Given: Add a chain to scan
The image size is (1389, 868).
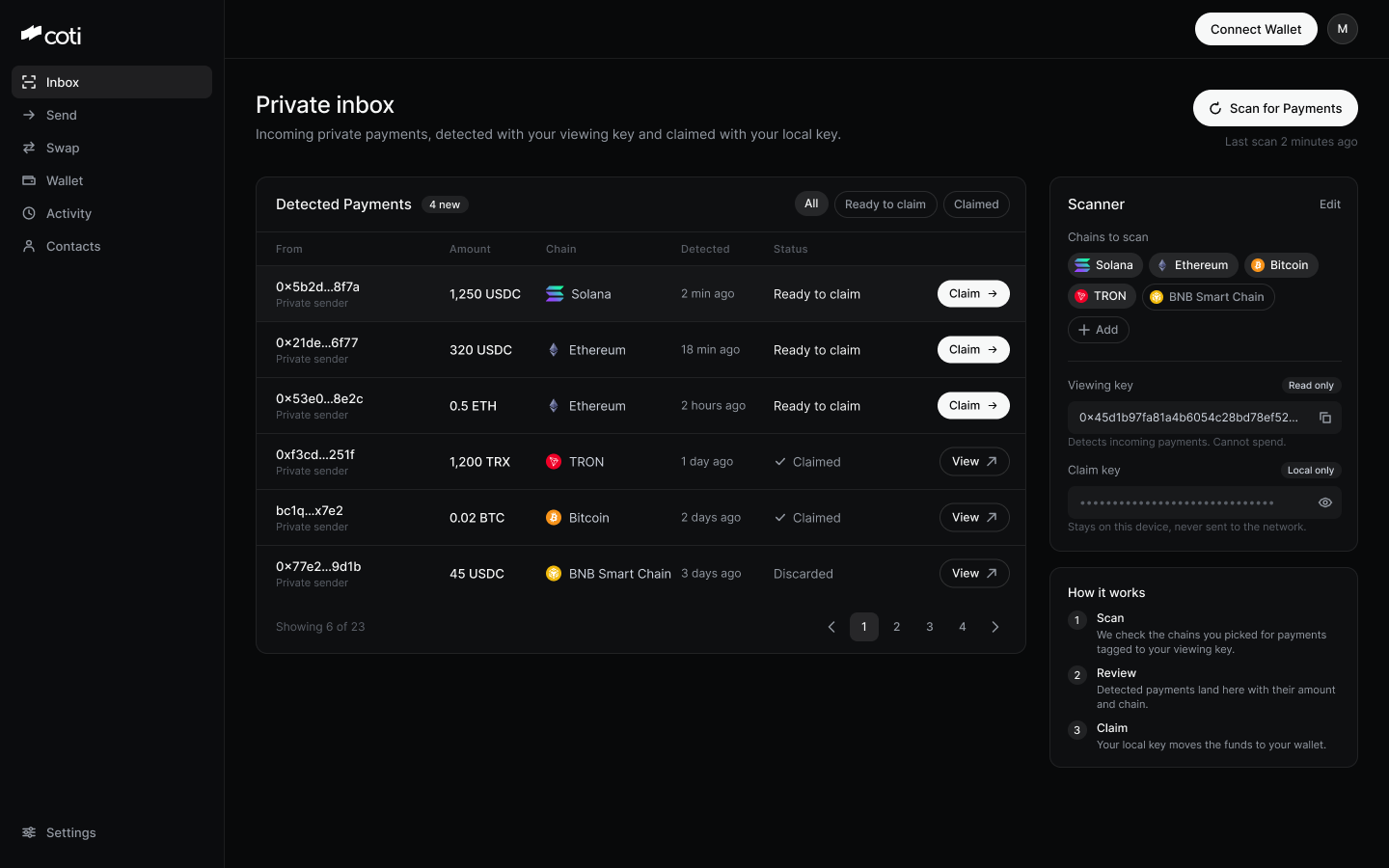Looking at the screenshot, I should (1099, 330).
